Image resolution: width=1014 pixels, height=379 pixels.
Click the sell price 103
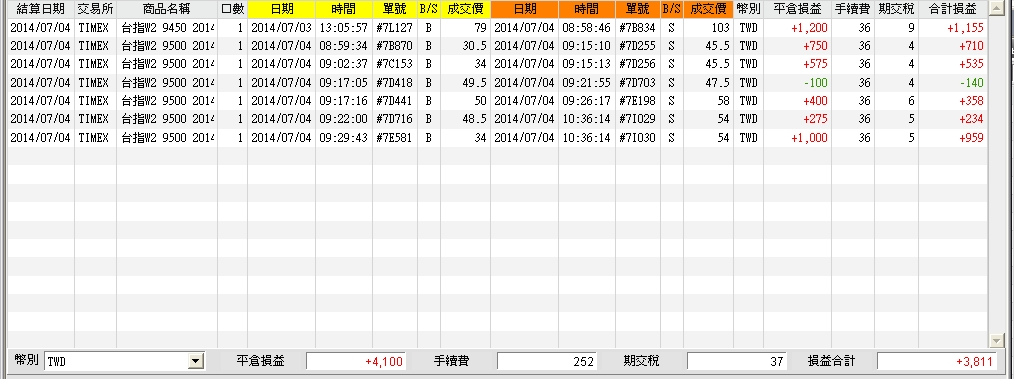tap(720, 28)
